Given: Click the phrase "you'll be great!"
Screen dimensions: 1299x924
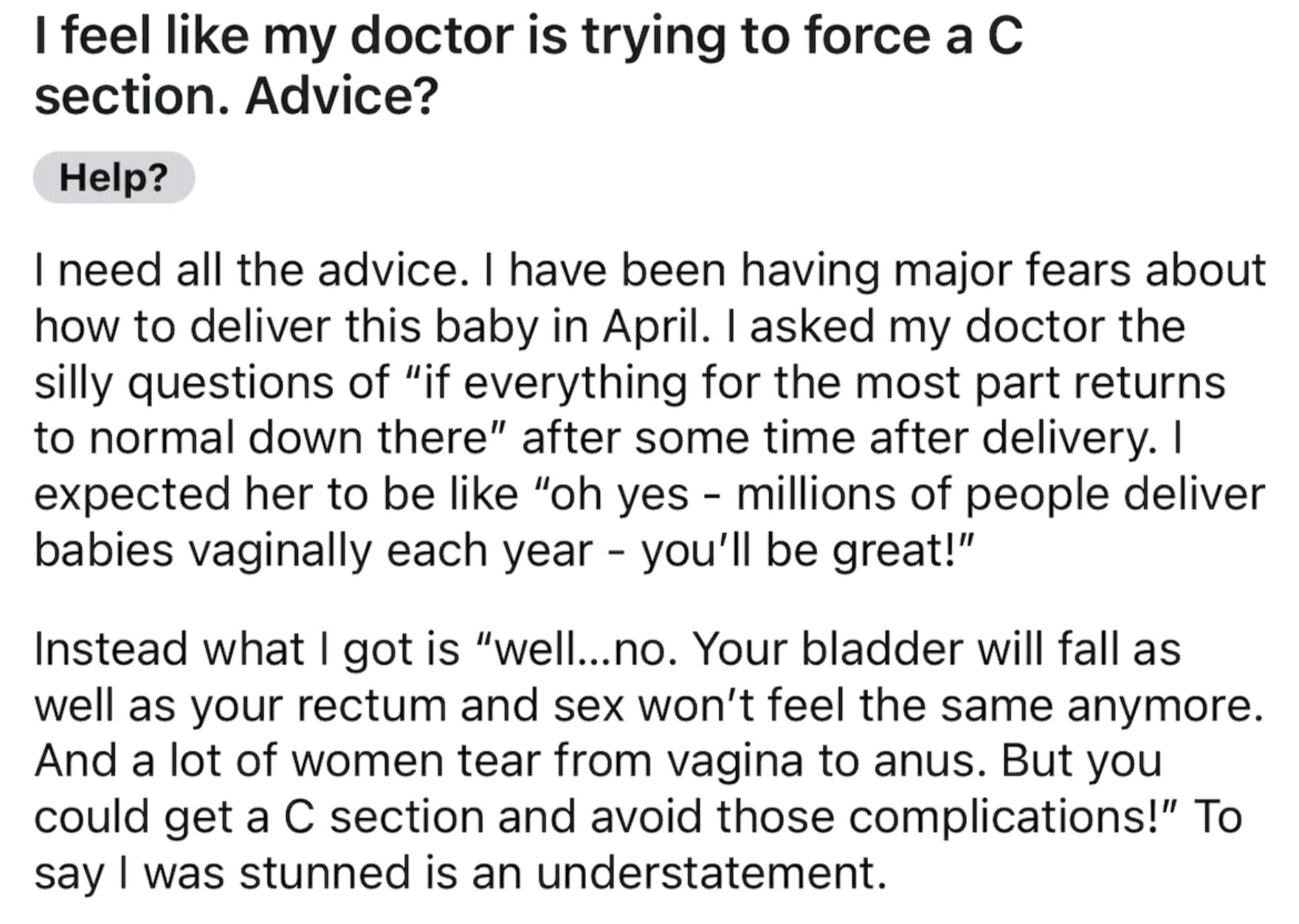Looking at the screenshot, I should [808, 551].
